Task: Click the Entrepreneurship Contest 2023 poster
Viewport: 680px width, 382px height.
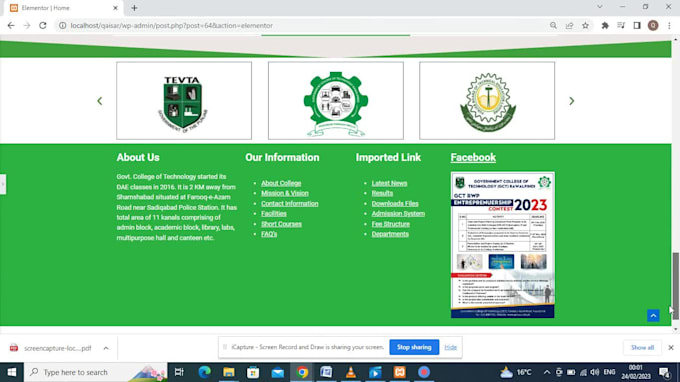Action: tap(503, 245)
